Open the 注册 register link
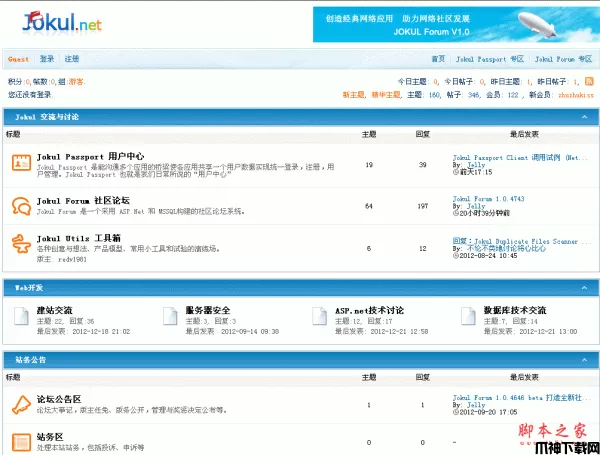The width and height of the screenshot is (600, 455). pos(72,59)
